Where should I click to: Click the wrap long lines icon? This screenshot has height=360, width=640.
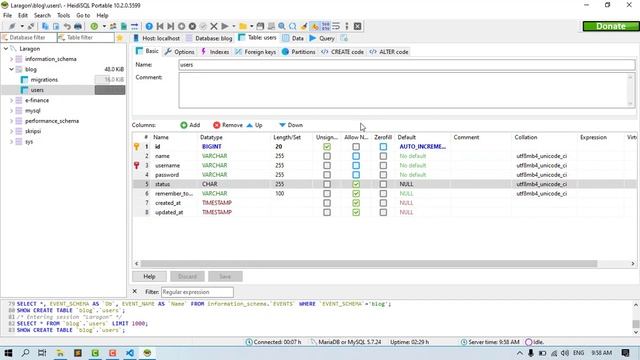336,26
